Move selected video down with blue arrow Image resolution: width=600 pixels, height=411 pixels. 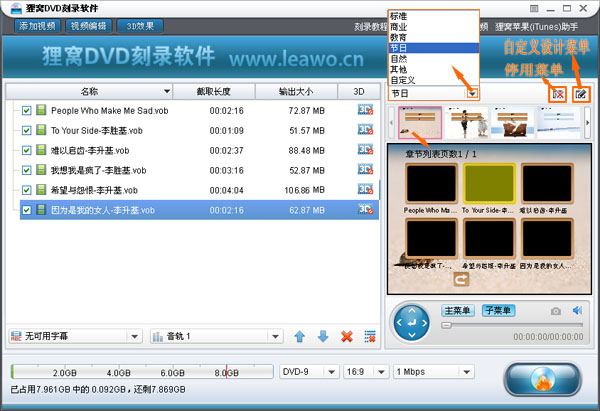(323, 336)
